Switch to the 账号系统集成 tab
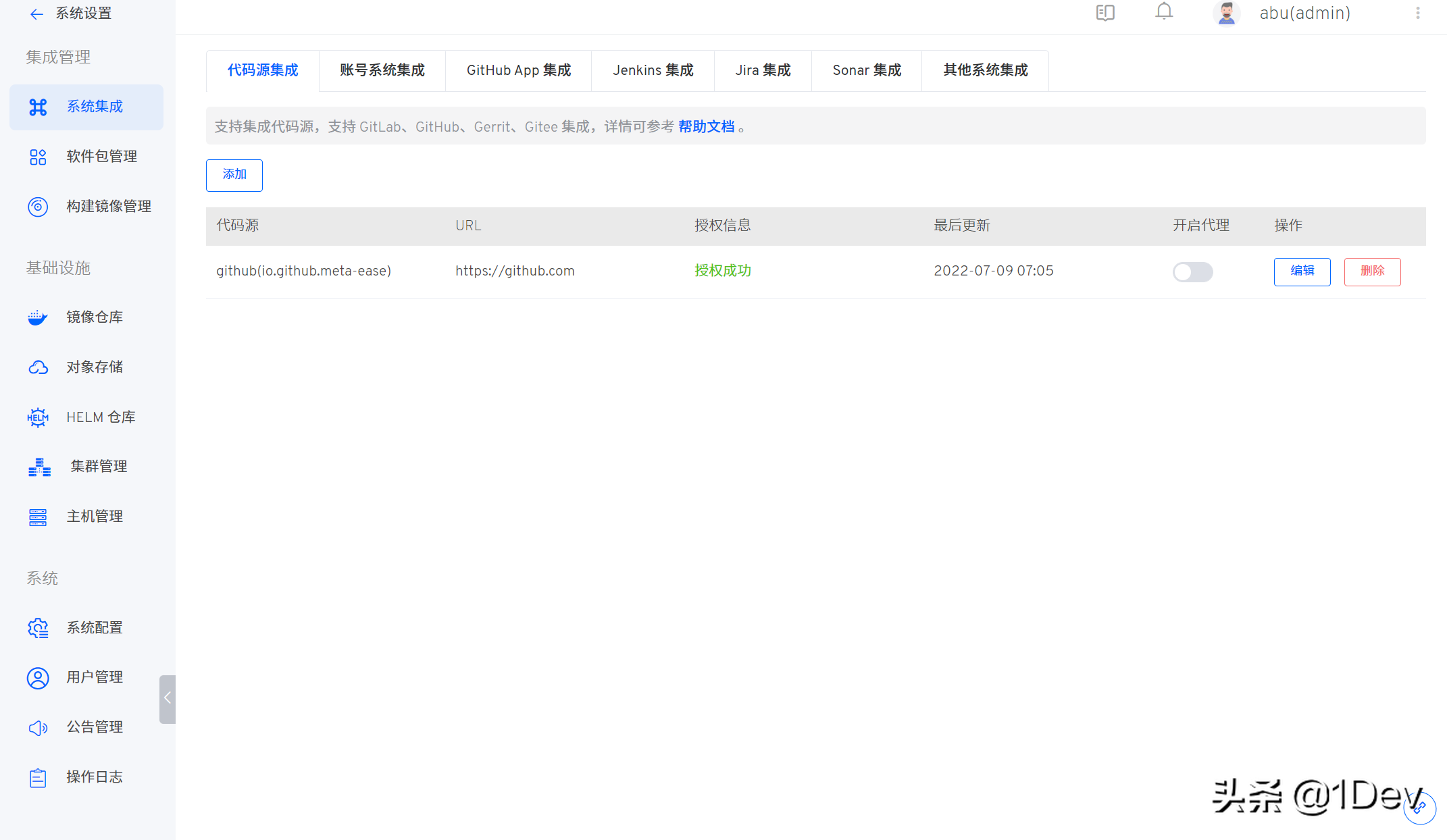Viewport: 1447px width, 840px height. click(382, 70)
